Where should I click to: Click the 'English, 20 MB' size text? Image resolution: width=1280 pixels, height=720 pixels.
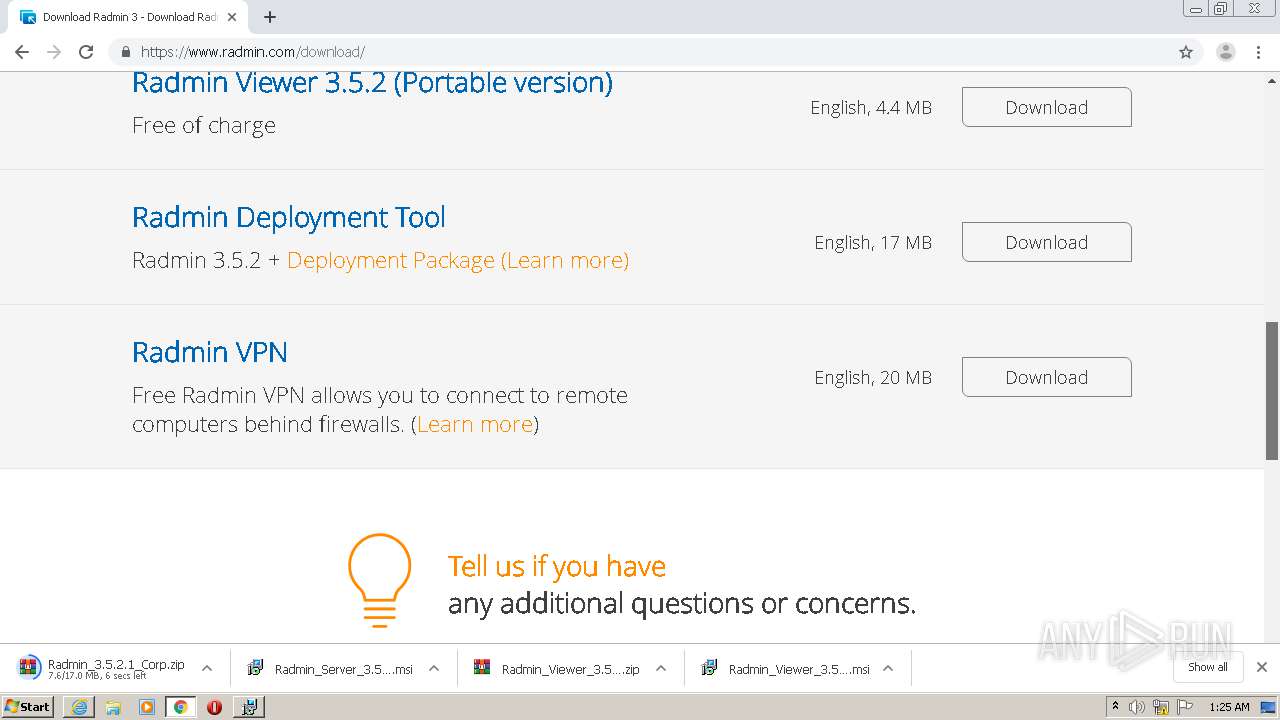[x=873, y=378]
